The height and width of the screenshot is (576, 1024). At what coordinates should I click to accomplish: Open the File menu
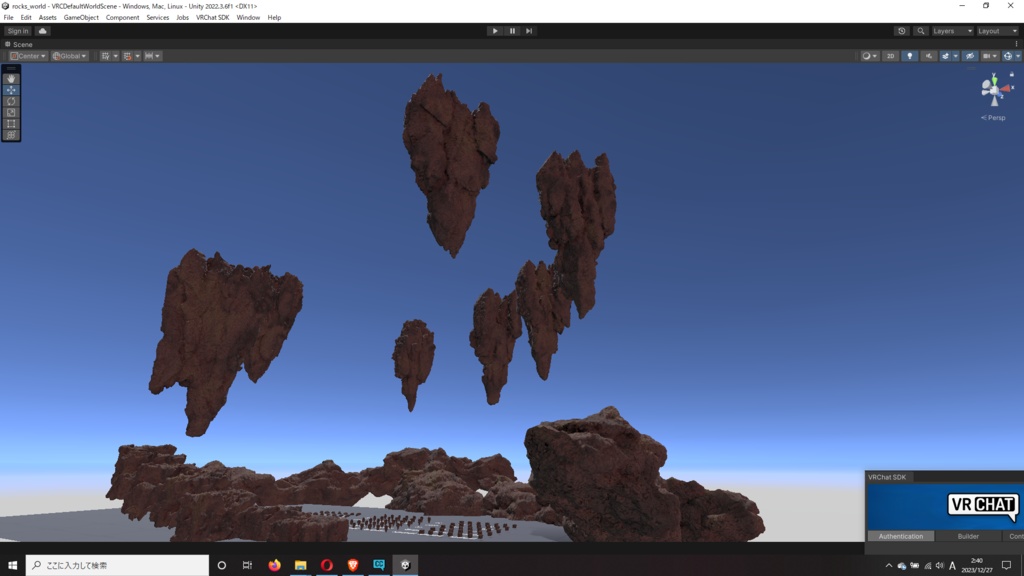pos(8,18)
